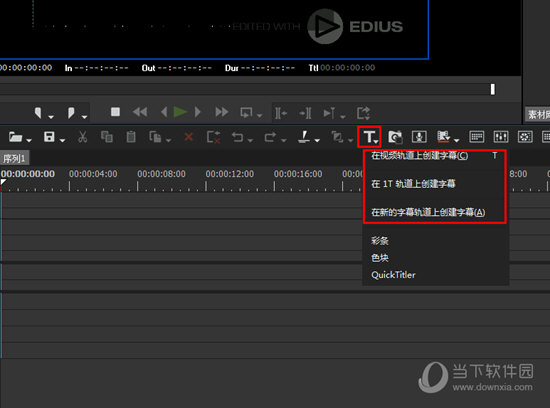
Task: Click the Cut scissors icon
Action: 82,137
